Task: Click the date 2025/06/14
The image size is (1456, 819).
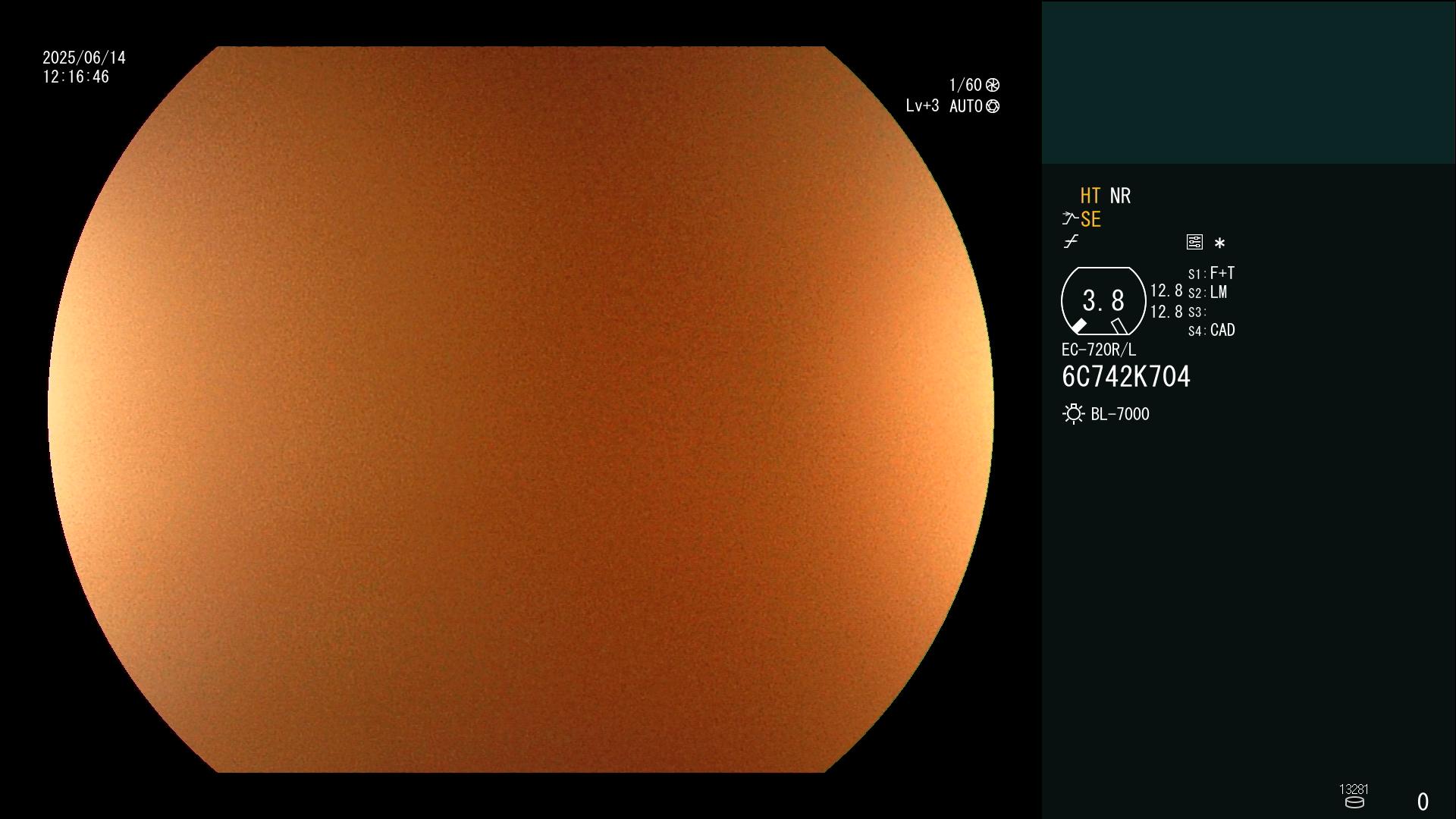Action: click(84, 58)
